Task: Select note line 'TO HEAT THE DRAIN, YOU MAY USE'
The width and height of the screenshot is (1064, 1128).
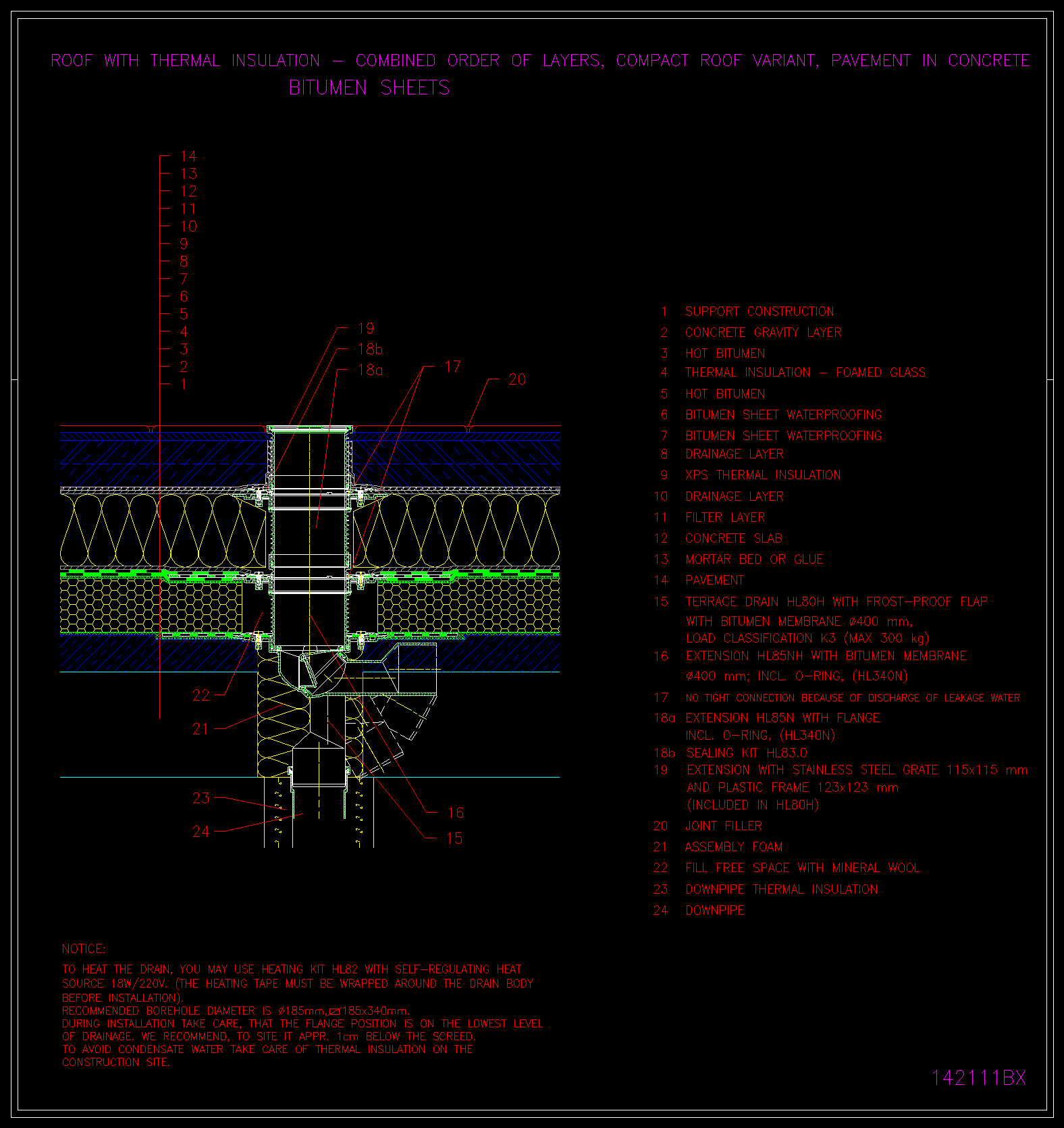Action: (x=292, y=969)
